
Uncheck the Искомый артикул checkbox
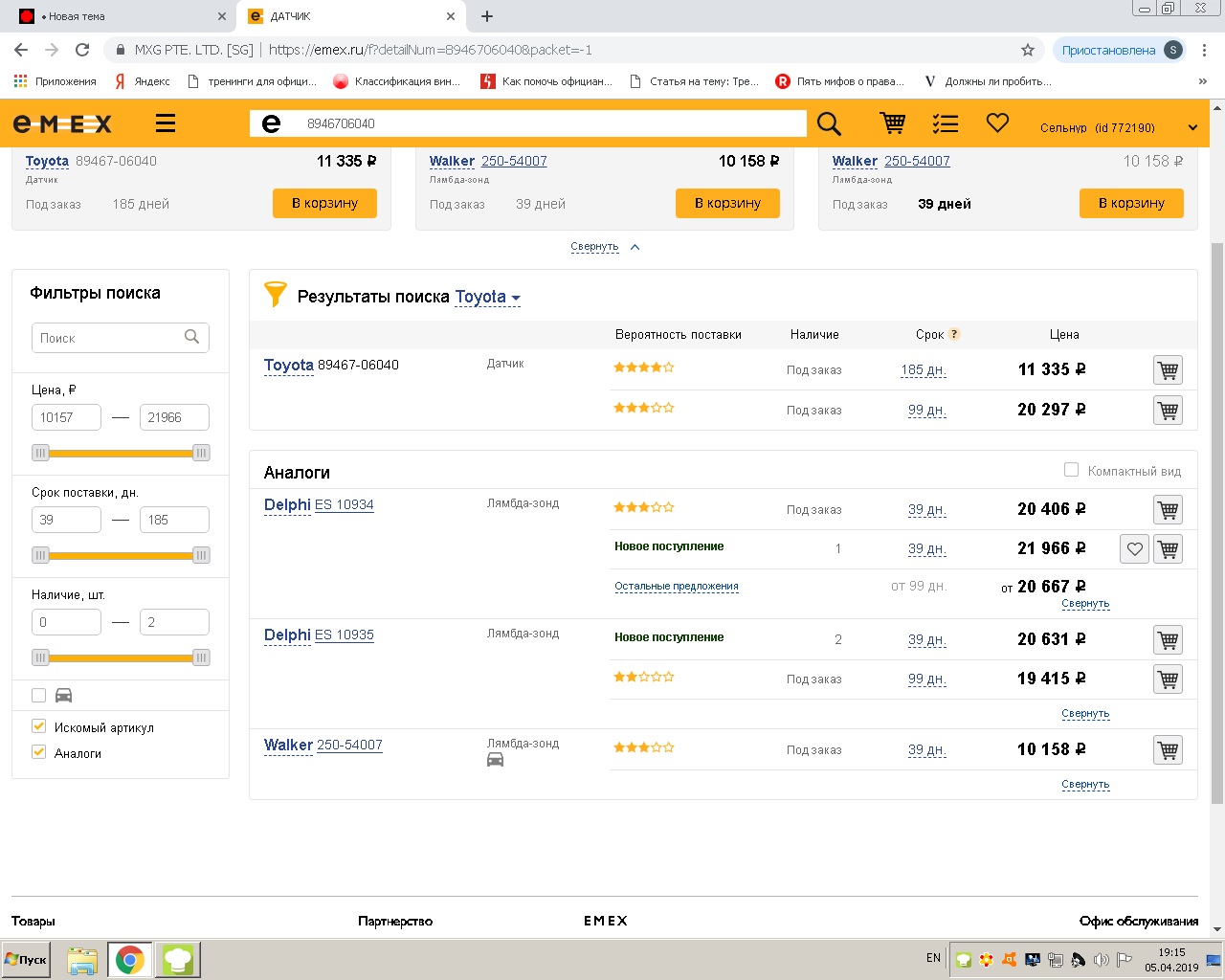pos(38,726)
